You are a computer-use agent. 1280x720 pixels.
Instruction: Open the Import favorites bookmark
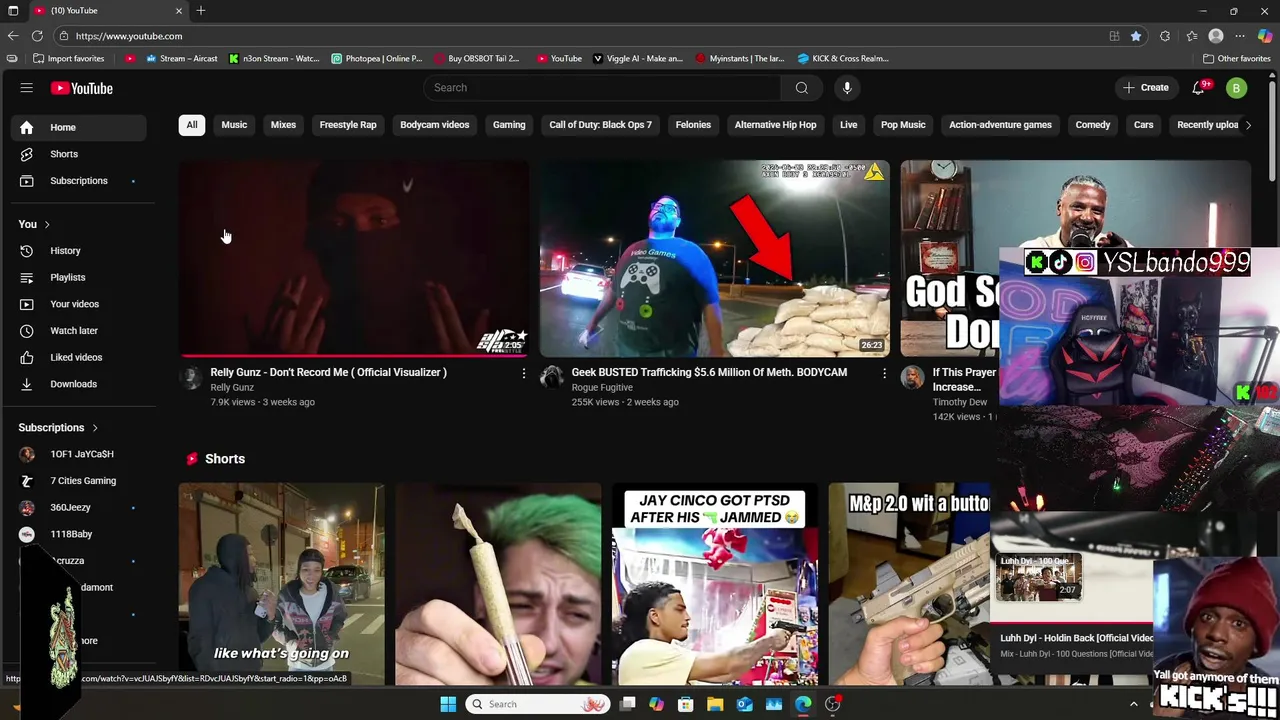click(x=68, y=59)
